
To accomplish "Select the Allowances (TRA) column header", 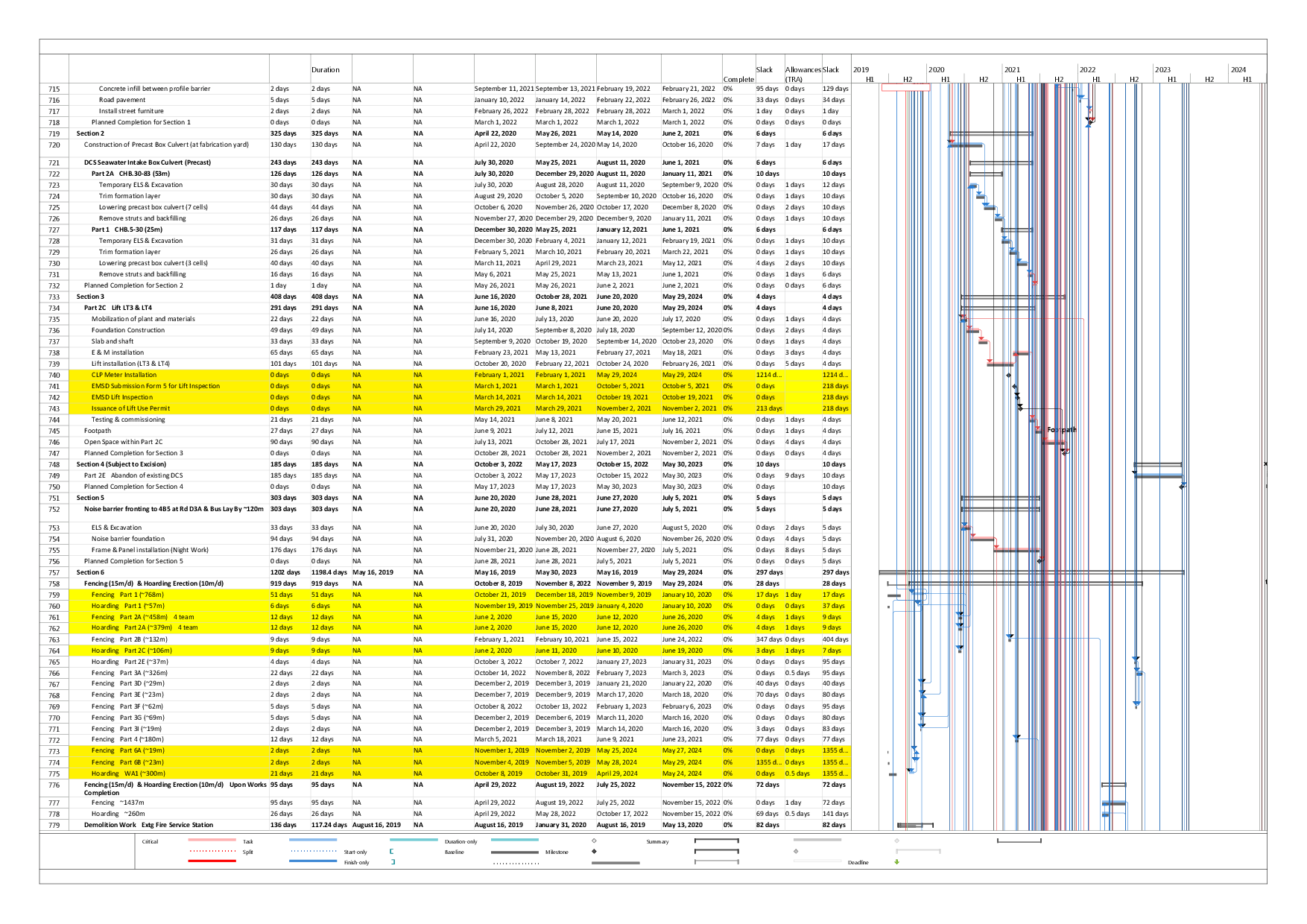I will [803, 74].
